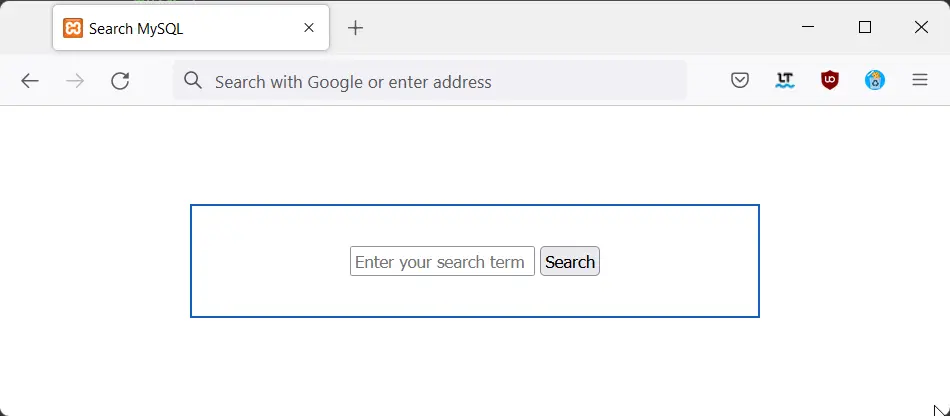Click the blue circular recycle-bin extension icon
Screen dimensions: 950x416
[x=875, y=80]
